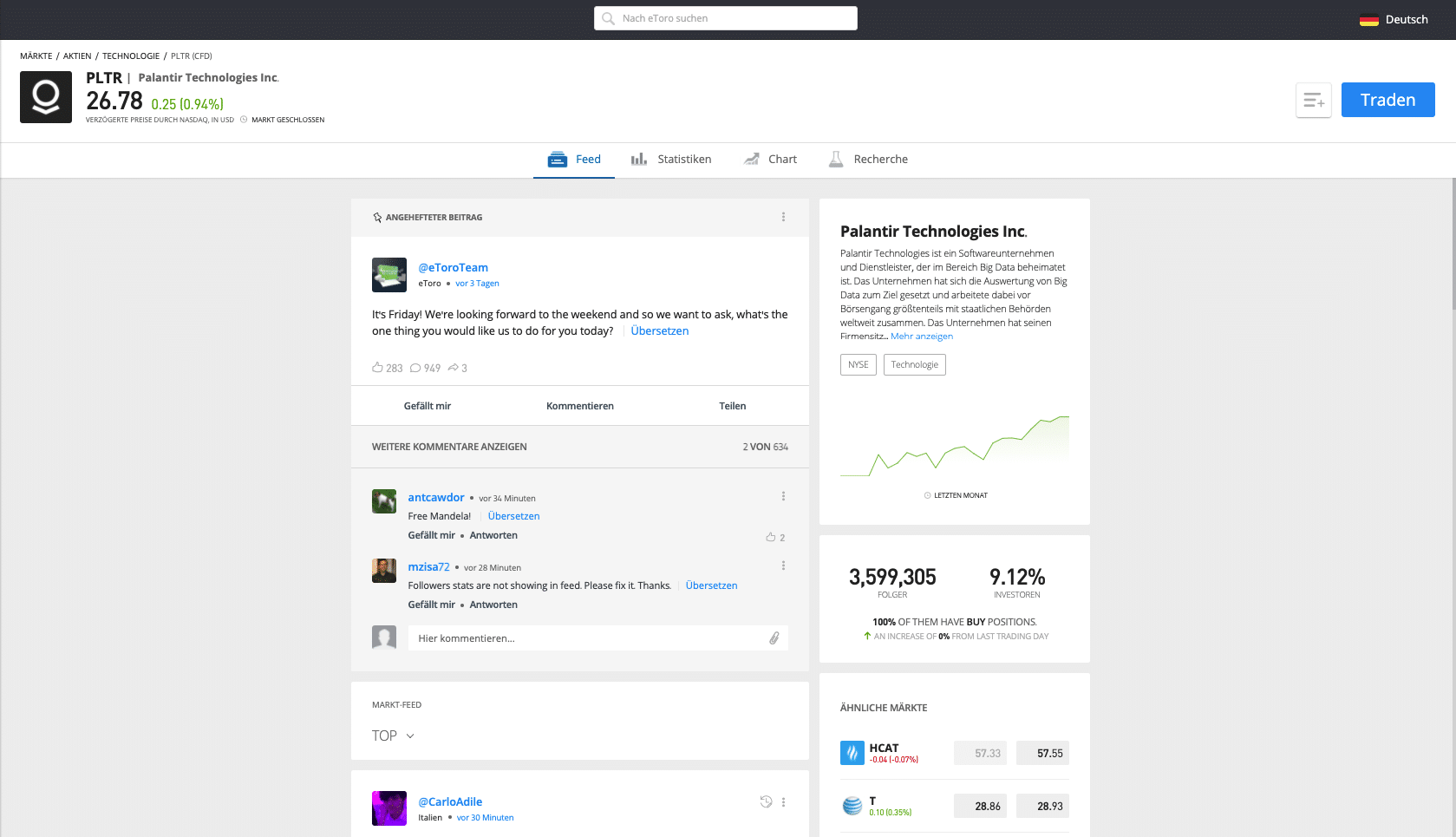The width and height of the screenshot is (1456, 837).
Task: Translate mzisa72's comment
Action: point(711,585)
